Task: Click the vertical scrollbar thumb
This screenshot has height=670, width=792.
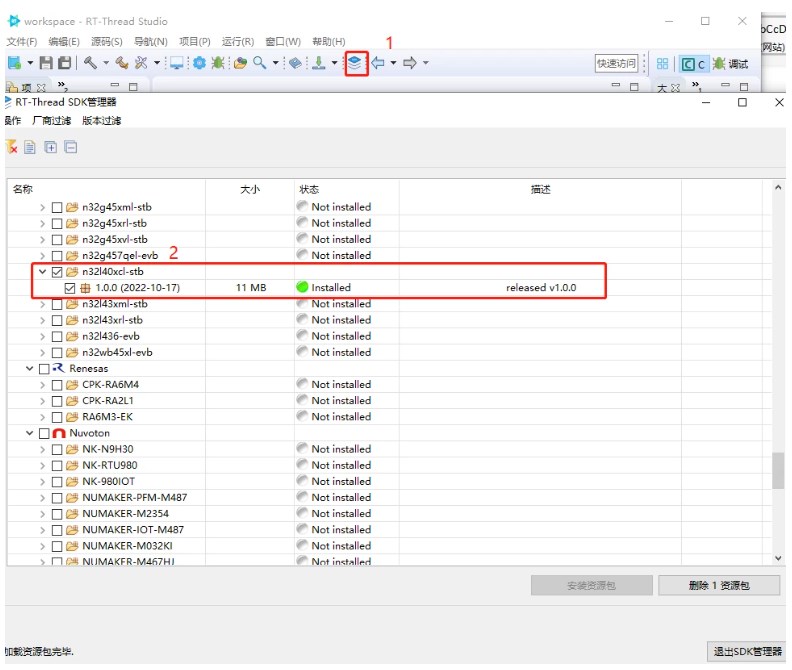Action: coord(778,470)
